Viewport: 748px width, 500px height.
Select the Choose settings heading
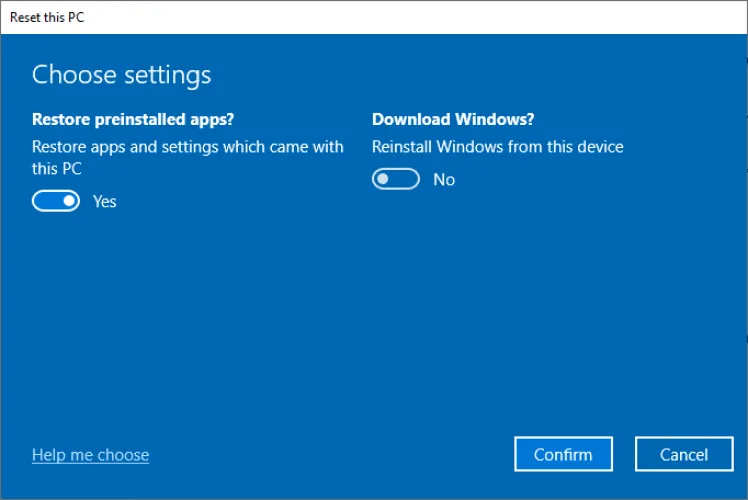click(x=121, y=75)
